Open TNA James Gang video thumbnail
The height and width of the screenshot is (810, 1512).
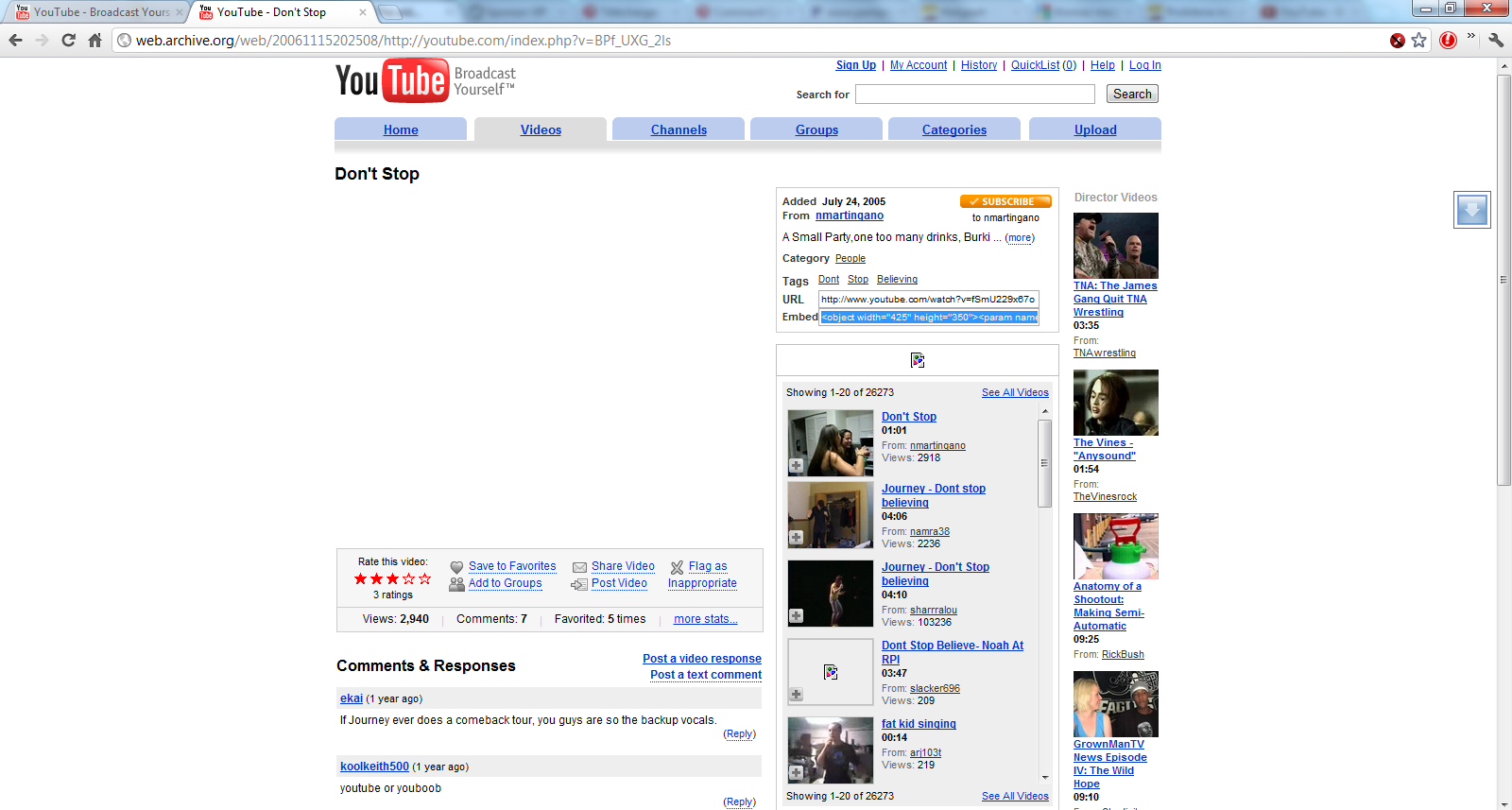[x=1116, y=246]
